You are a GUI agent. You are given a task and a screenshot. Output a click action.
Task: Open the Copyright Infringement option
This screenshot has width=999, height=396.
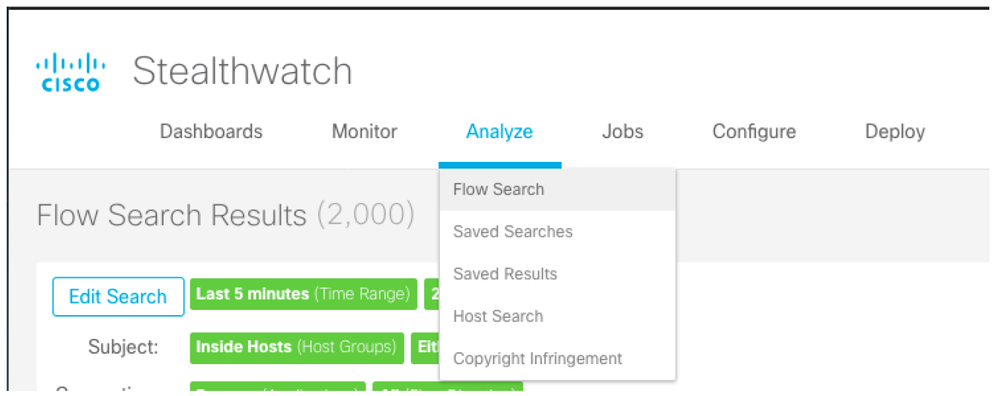pos(557,358)
